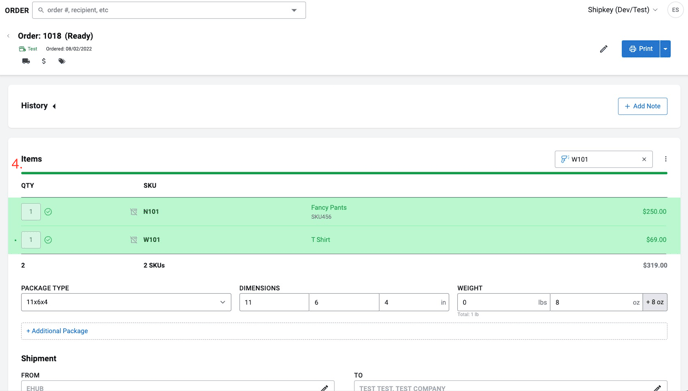
Task: Click the no-image icon next to N101
Action: point(134,212)
